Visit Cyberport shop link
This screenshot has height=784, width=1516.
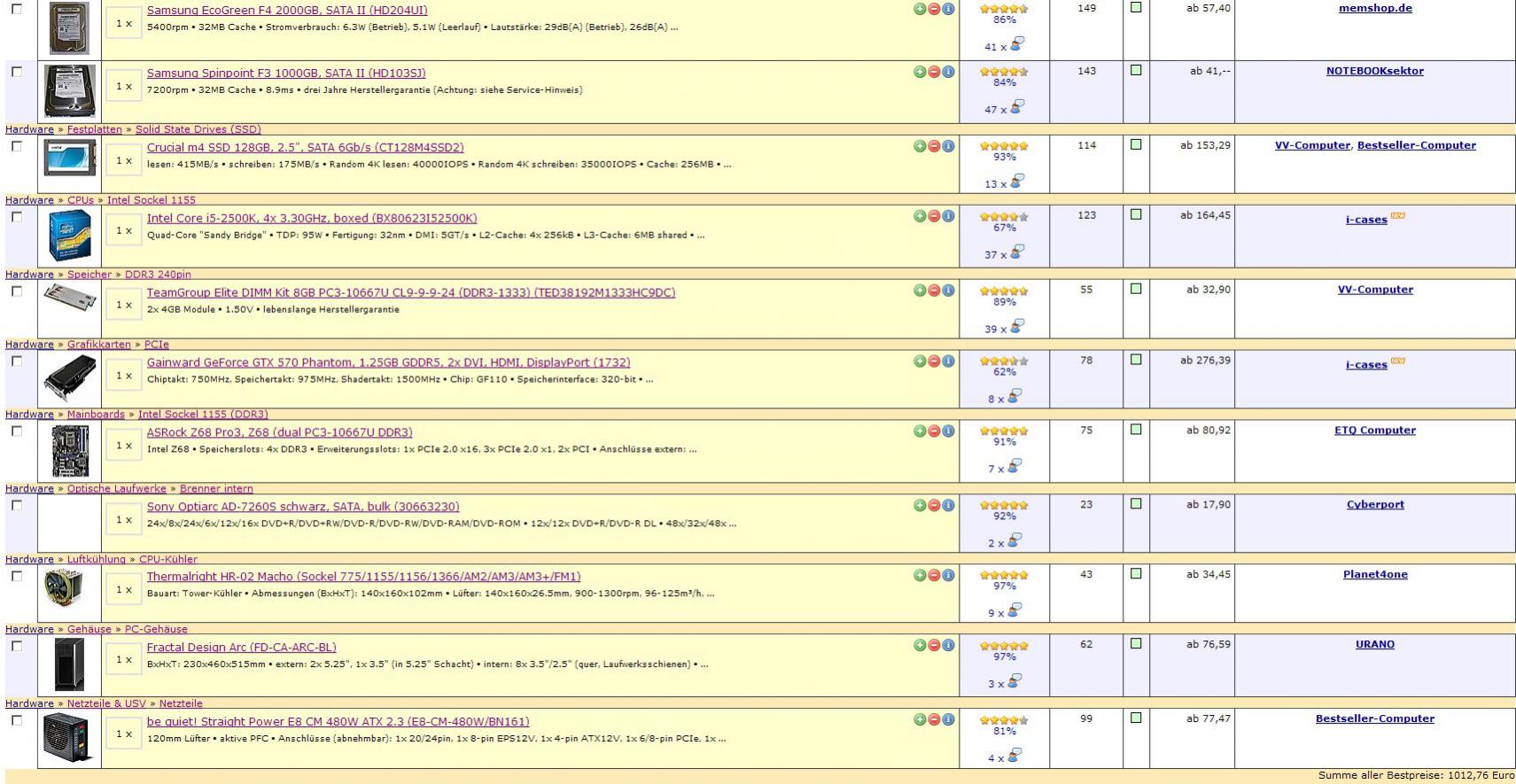click(x=1375, y=504)
